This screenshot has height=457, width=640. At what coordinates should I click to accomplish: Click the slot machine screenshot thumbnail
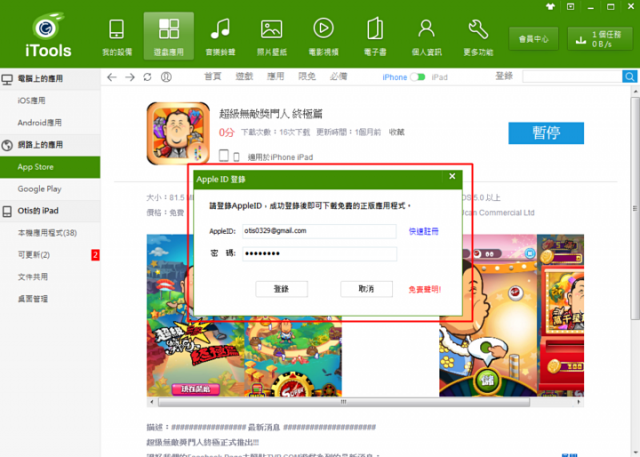point(560,315)
